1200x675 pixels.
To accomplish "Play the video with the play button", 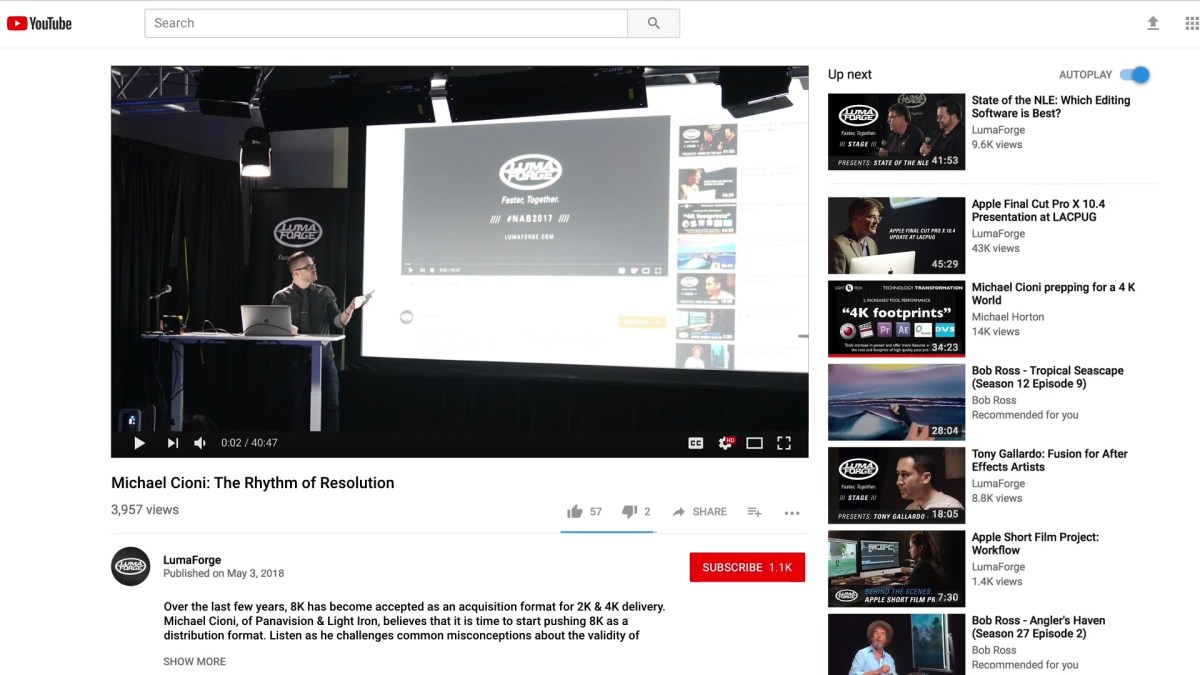I will coord(139,443).
